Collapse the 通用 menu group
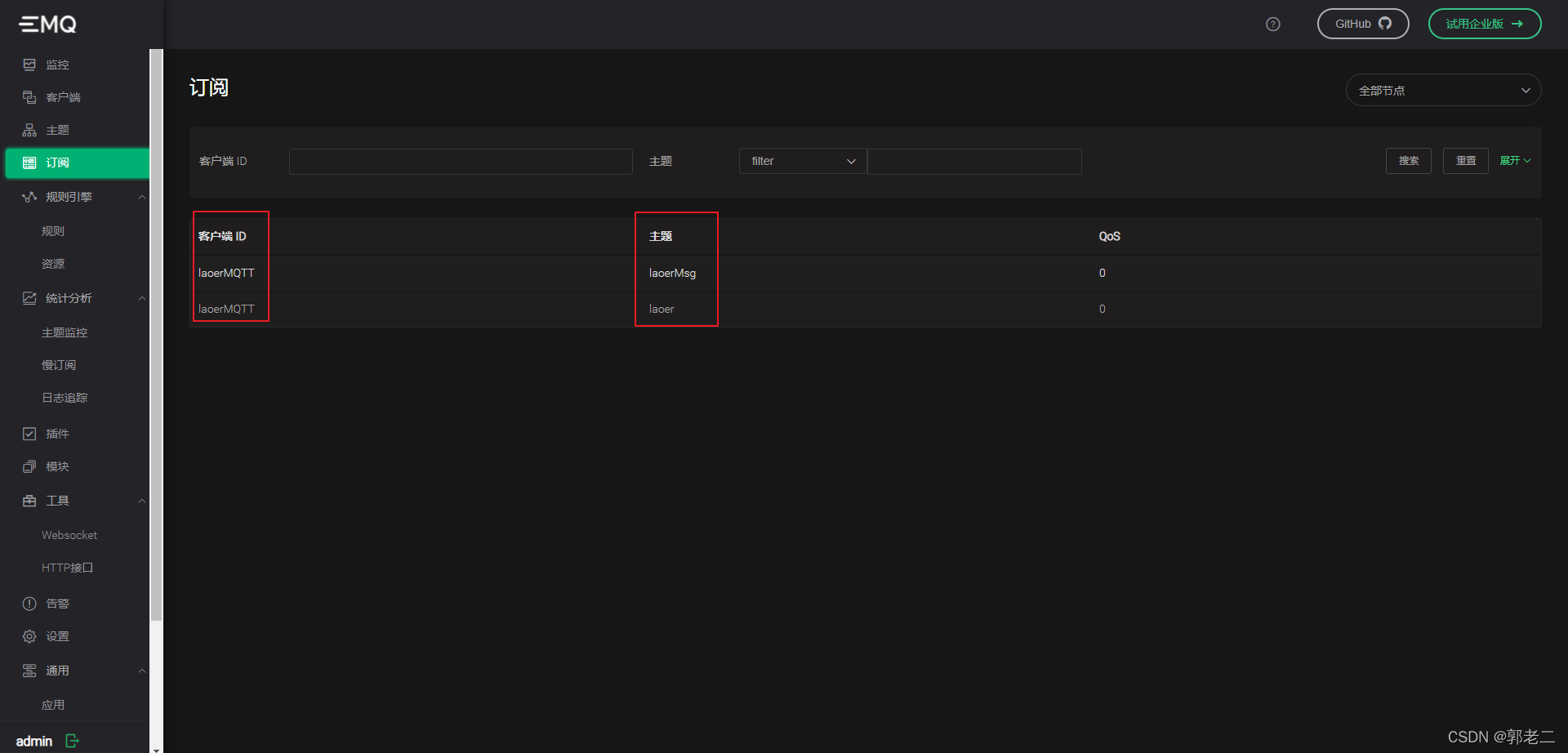1568x753 pixels. click(141, 671)
